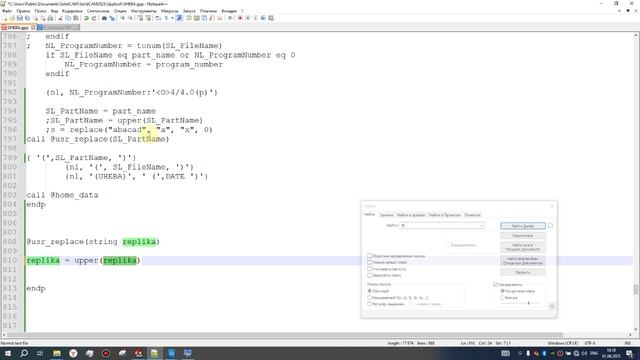The image size is (640, 360).
Task: Click Подсчитать count button
Action: pyautogui.click(x=523, y=236)
